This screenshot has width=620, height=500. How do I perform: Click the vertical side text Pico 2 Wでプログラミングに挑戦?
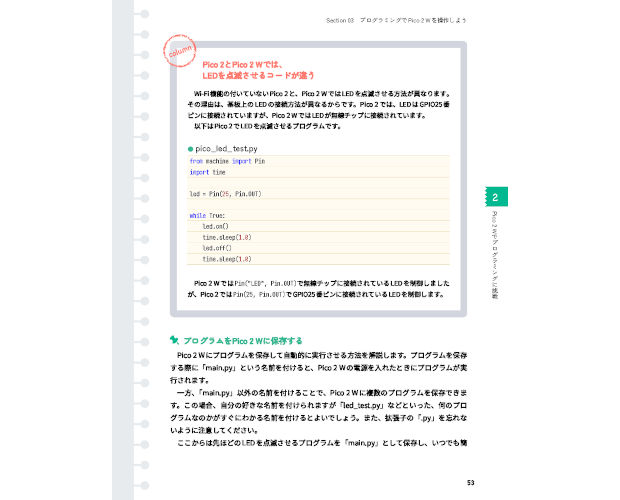coord(495,255)
